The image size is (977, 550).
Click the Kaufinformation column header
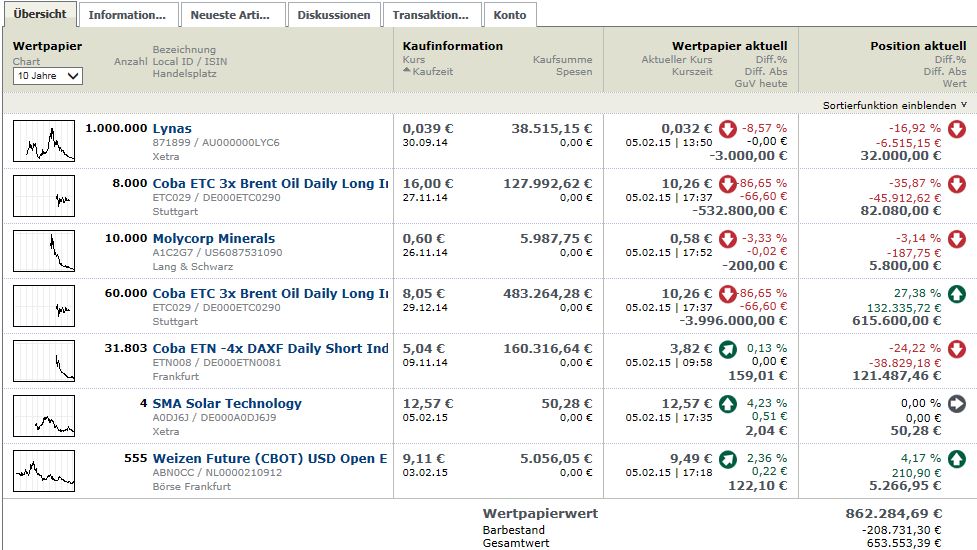(x=452, y=46)
